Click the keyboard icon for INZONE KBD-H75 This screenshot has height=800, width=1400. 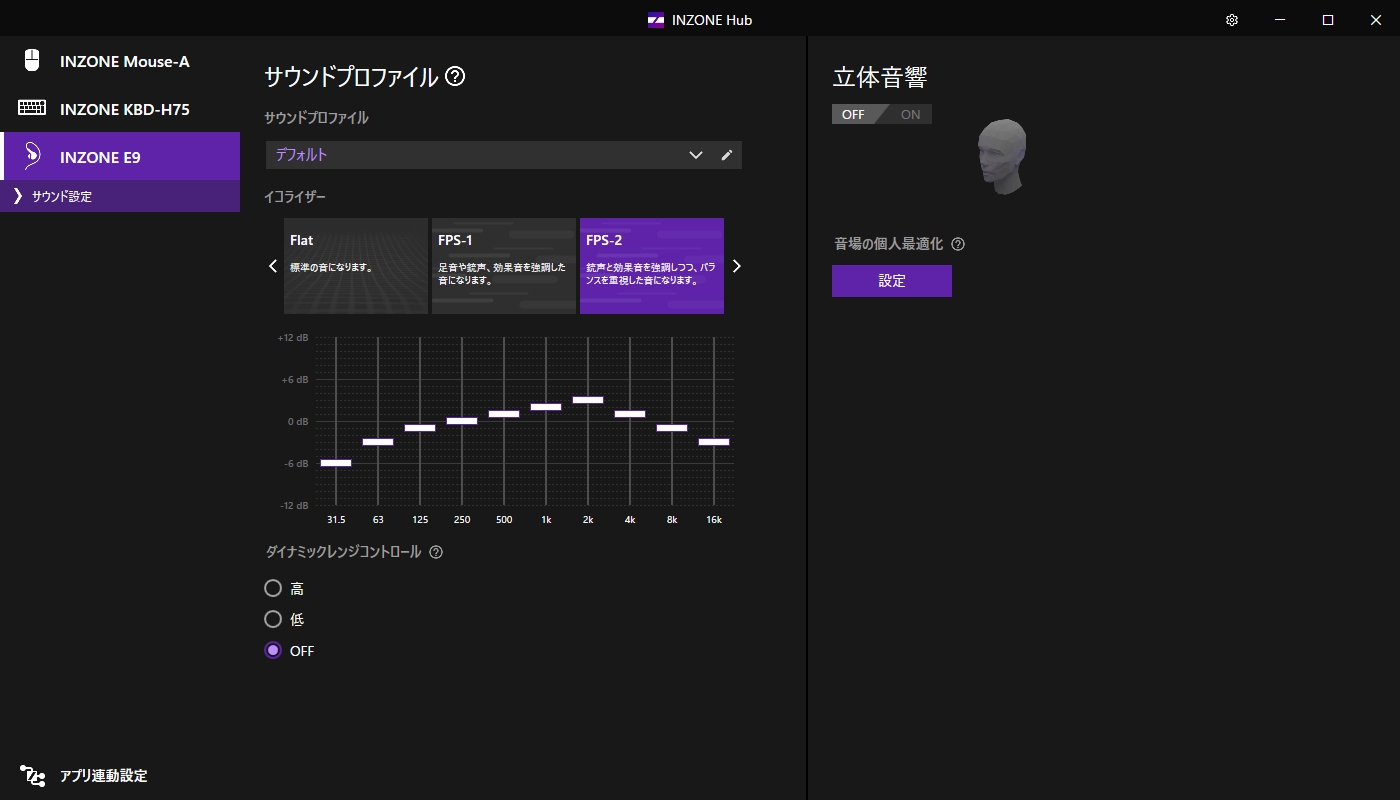coord(32,108)
